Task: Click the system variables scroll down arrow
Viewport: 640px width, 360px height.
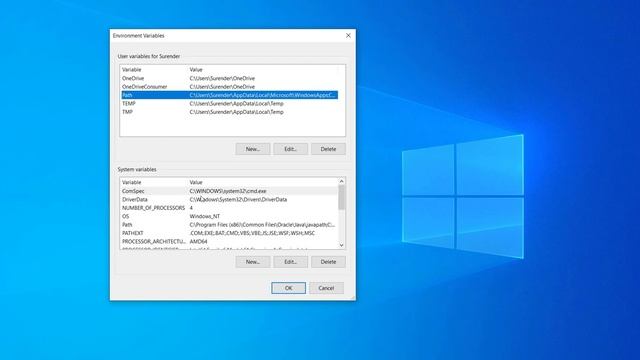Action: (342, 245)
